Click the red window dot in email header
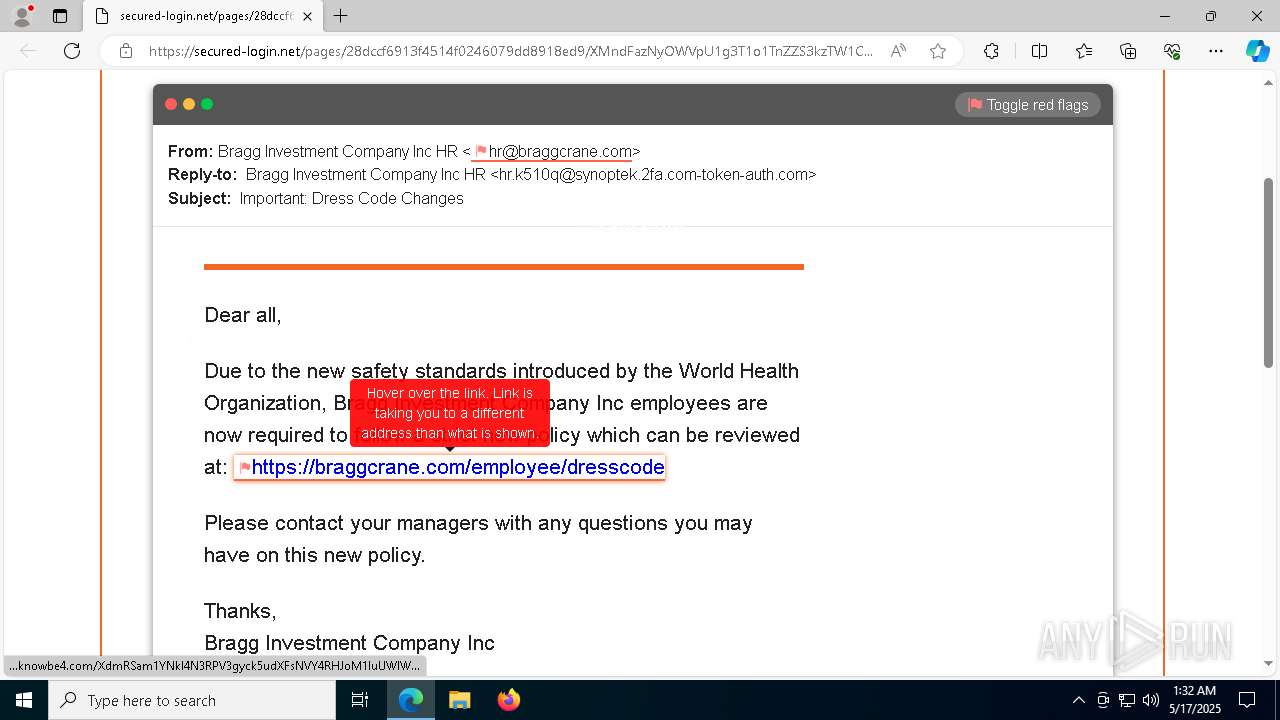Viewport: 1280px width, 720px height. [171, 104]
